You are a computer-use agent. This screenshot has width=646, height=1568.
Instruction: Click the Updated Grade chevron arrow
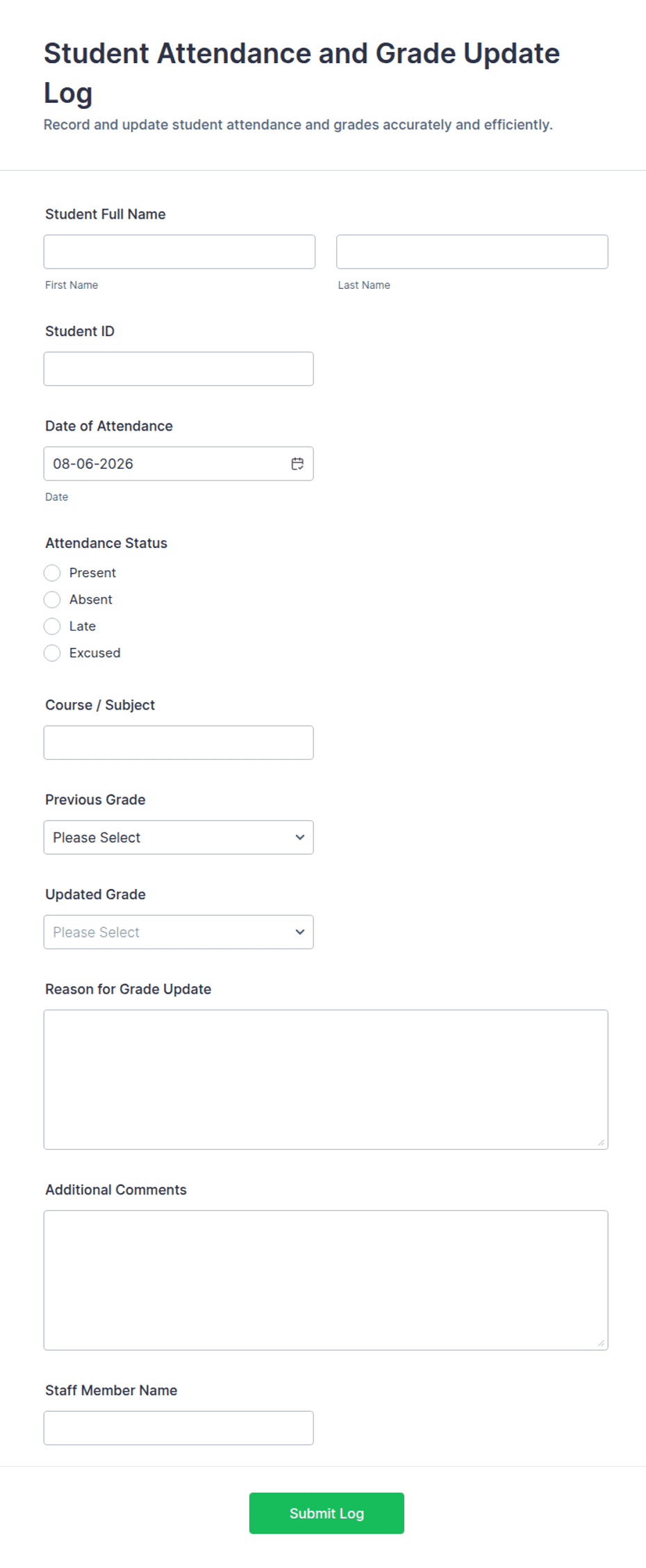click(300, 932)
